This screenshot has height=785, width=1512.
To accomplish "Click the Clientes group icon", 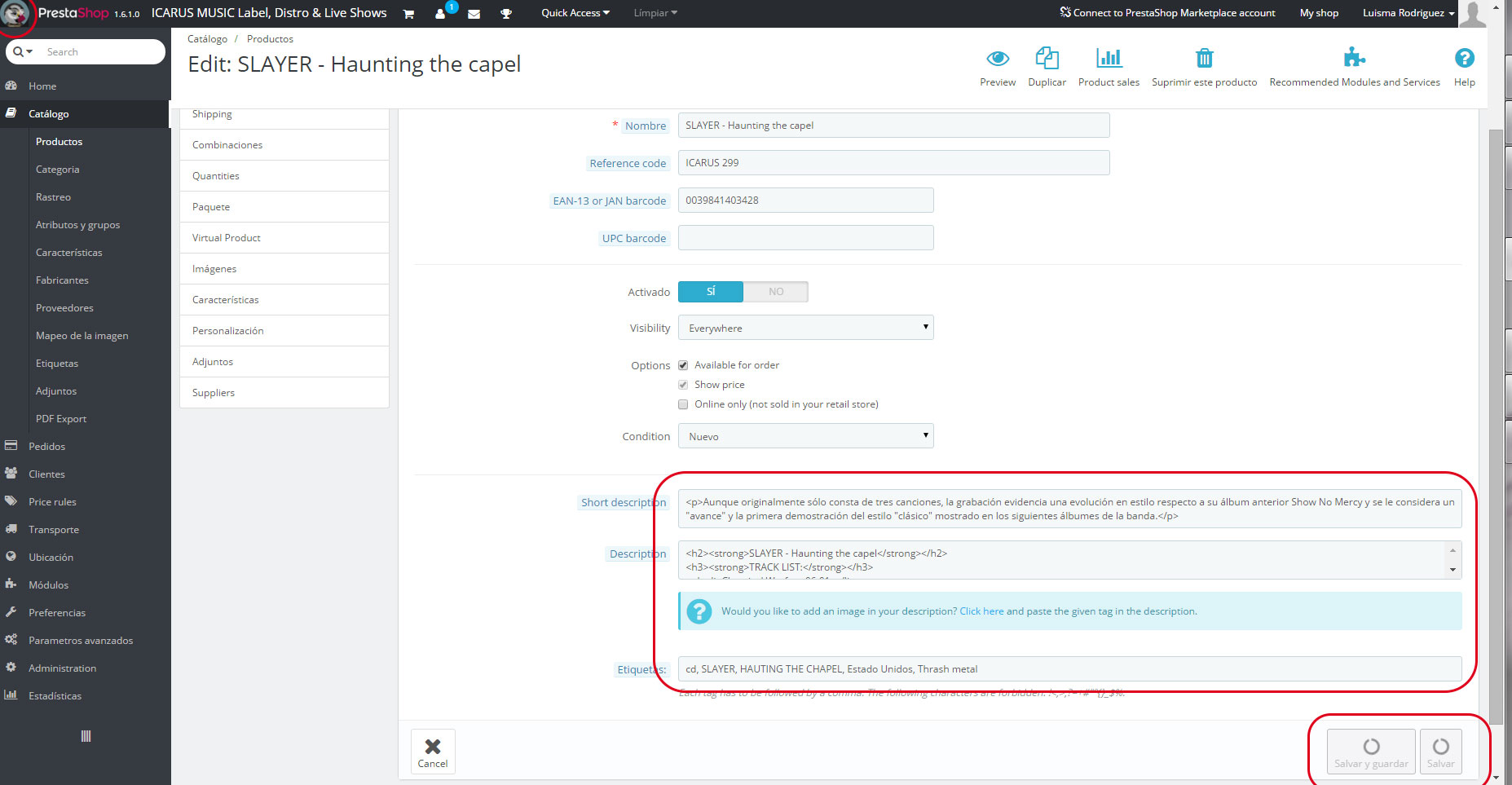I will point(11,474).
